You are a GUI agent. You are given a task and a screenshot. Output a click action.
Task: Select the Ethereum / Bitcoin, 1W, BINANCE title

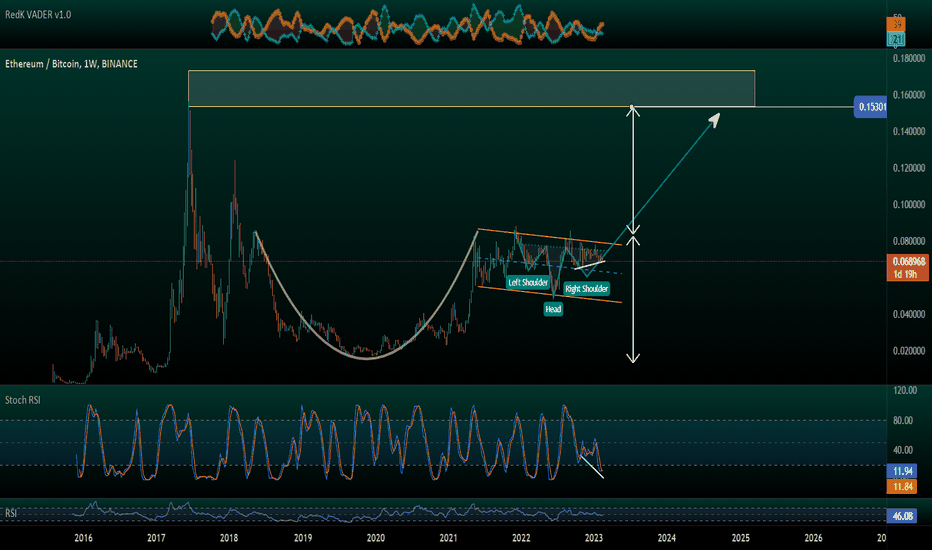coord(71,64)
